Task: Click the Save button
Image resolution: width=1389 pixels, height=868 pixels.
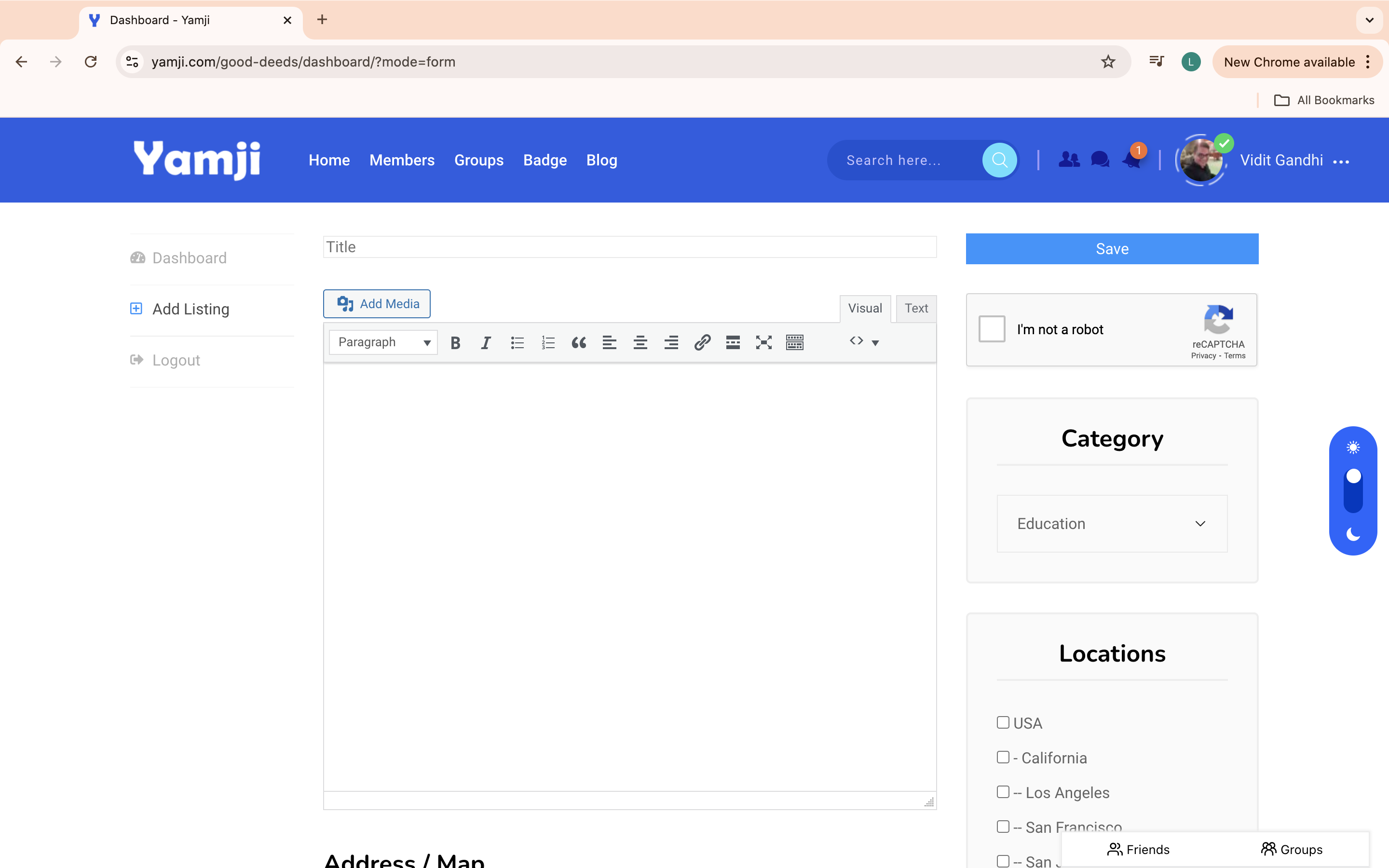Action: 1111,248
